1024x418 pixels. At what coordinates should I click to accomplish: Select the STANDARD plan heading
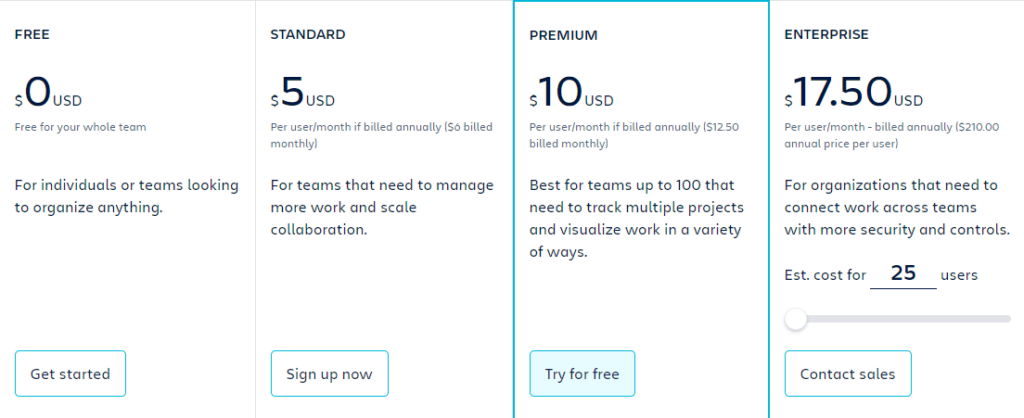click(308, 35)
